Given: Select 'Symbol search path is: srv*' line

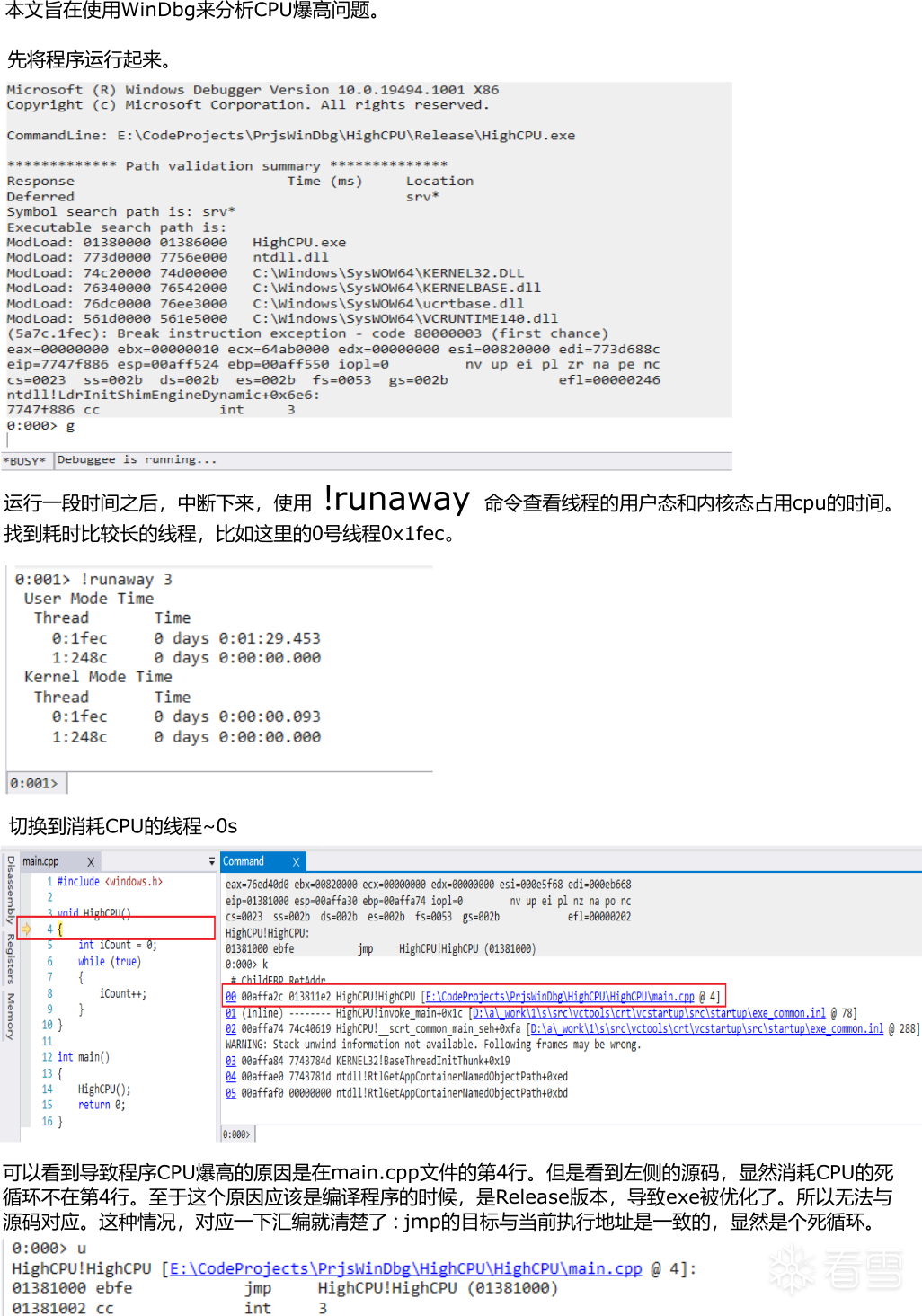Looking at the screenshot, I should [x=120, y=212].
